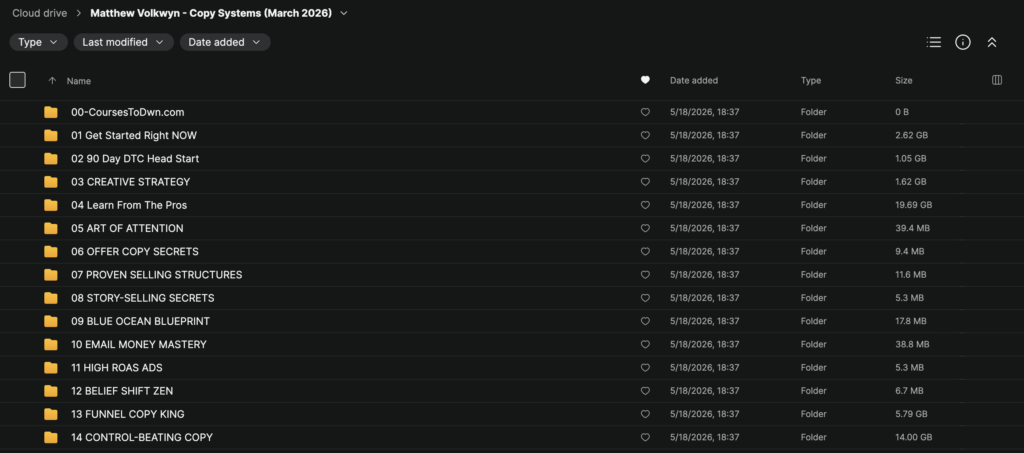Favorite the 10 EMAIL MONEY MASTERY folder
The width and height of the screenshot is (1024, 453).
[x=645, y=345]
